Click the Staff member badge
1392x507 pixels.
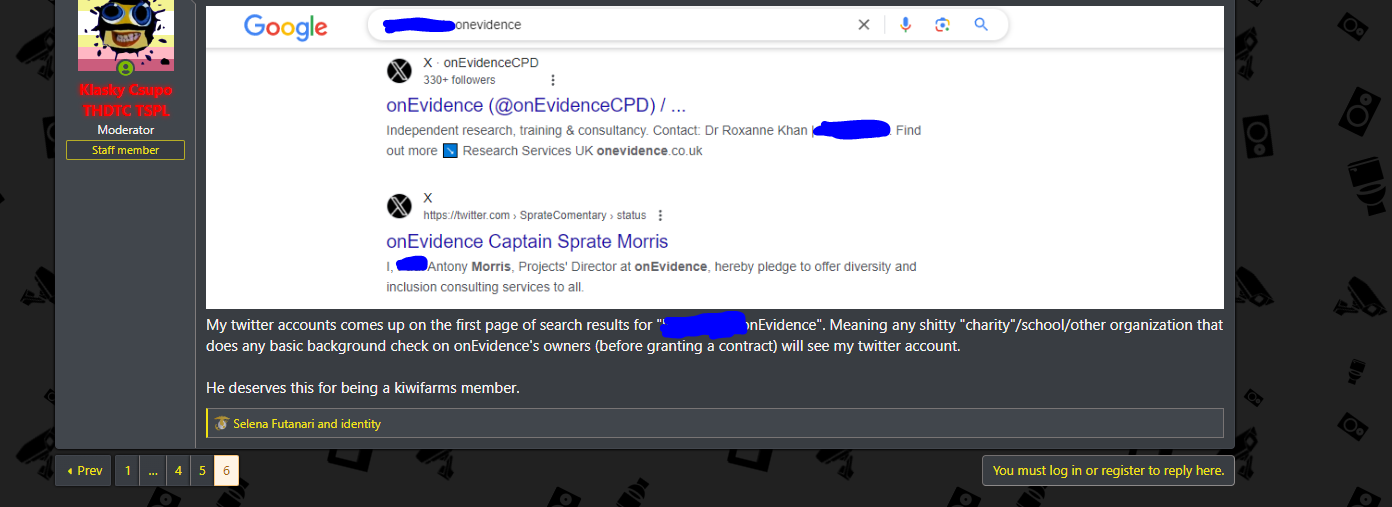click(x=126, y=150)
